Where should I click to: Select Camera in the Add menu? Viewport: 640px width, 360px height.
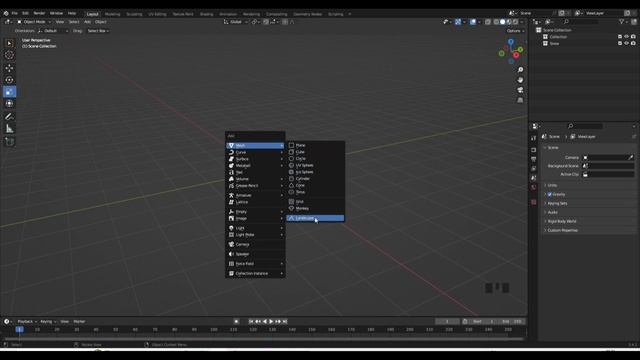255,244
